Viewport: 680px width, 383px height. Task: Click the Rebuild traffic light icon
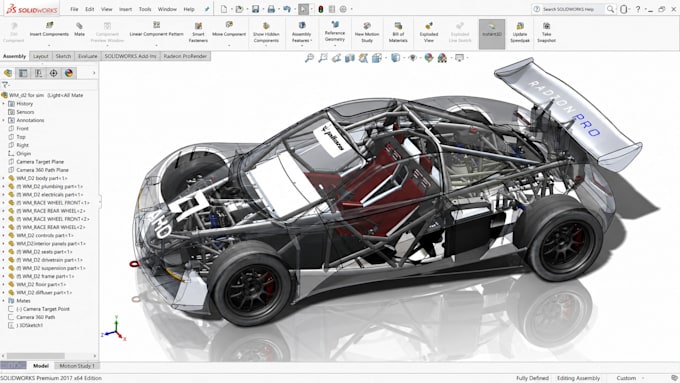(321, 9)
